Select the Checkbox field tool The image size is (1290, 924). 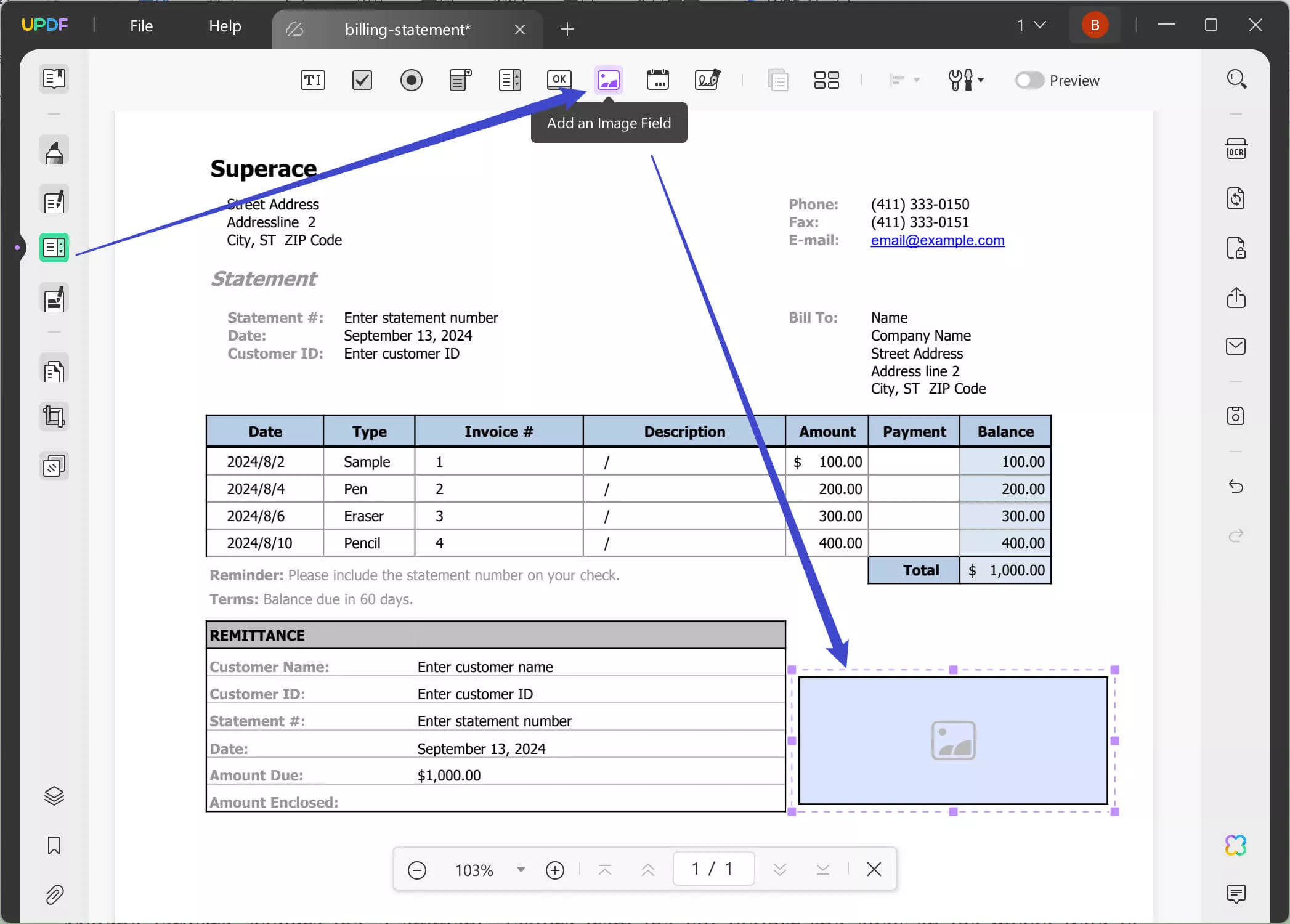[x=362, y=80]
